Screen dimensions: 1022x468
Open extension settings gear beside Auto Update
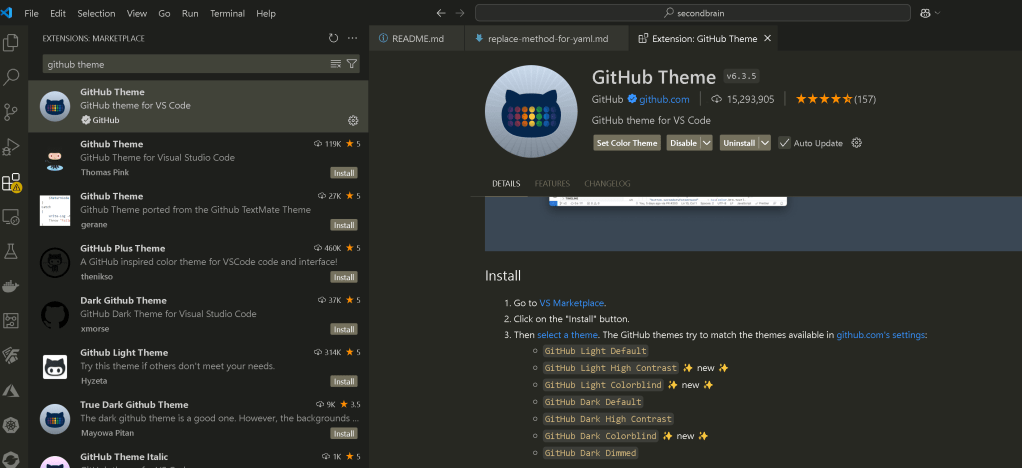pyautogui.click(x=857, y=143)
